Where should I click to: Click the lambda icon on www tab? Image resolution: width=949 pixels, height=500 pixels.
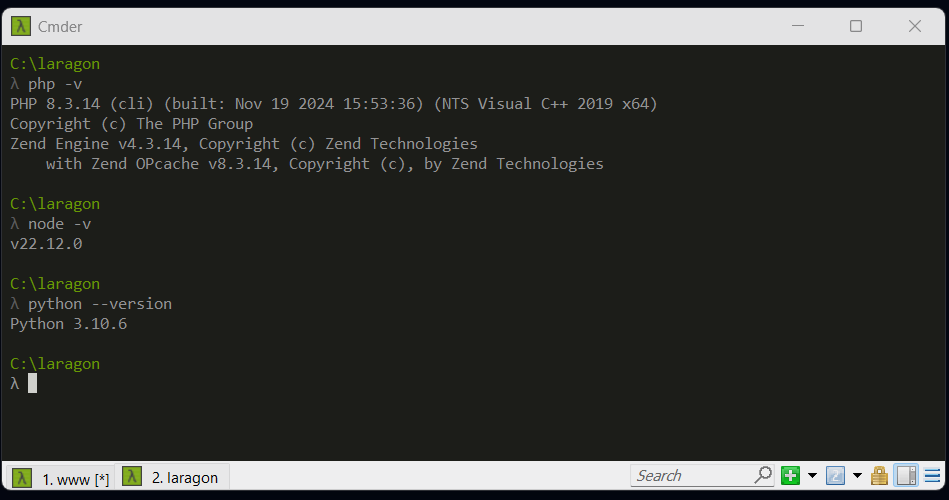(x=22, y=478)
